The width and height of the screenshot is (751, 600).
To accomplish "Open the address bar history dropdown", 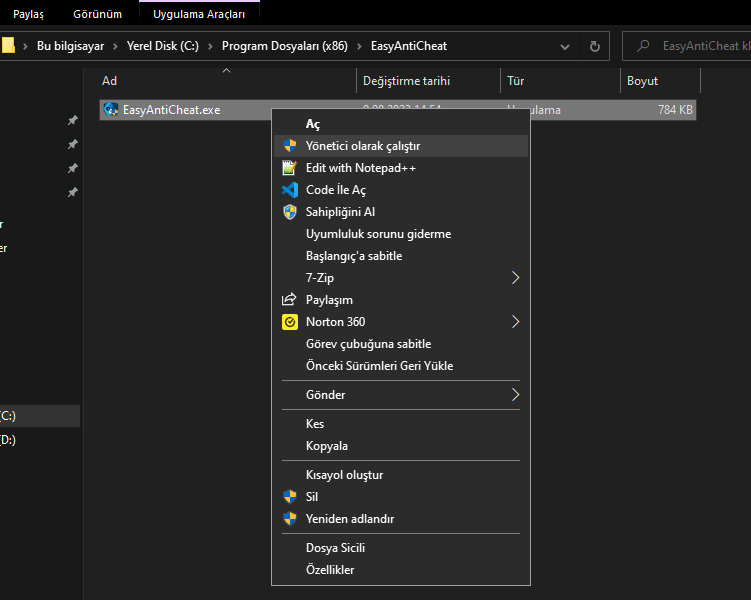I will coord(566,46).
